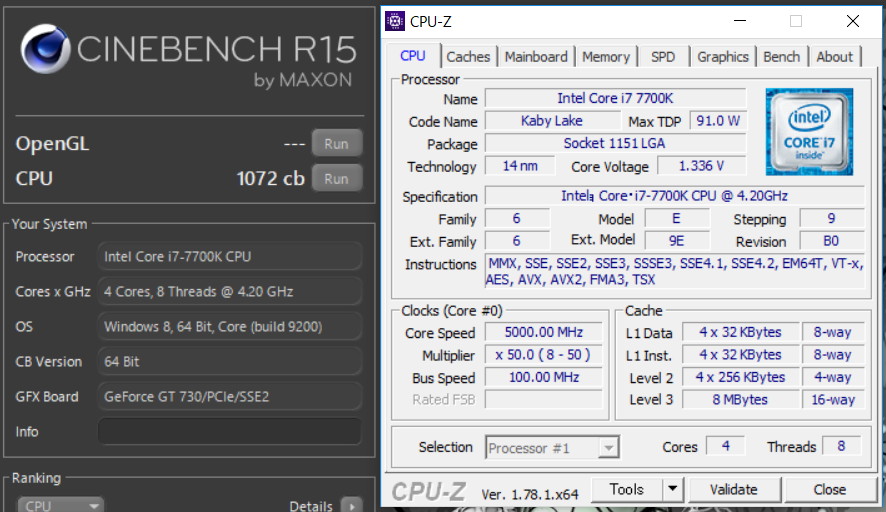Click the Stepping value 9
The width and height of the screenshot is (886, 512).
point(831,219)
